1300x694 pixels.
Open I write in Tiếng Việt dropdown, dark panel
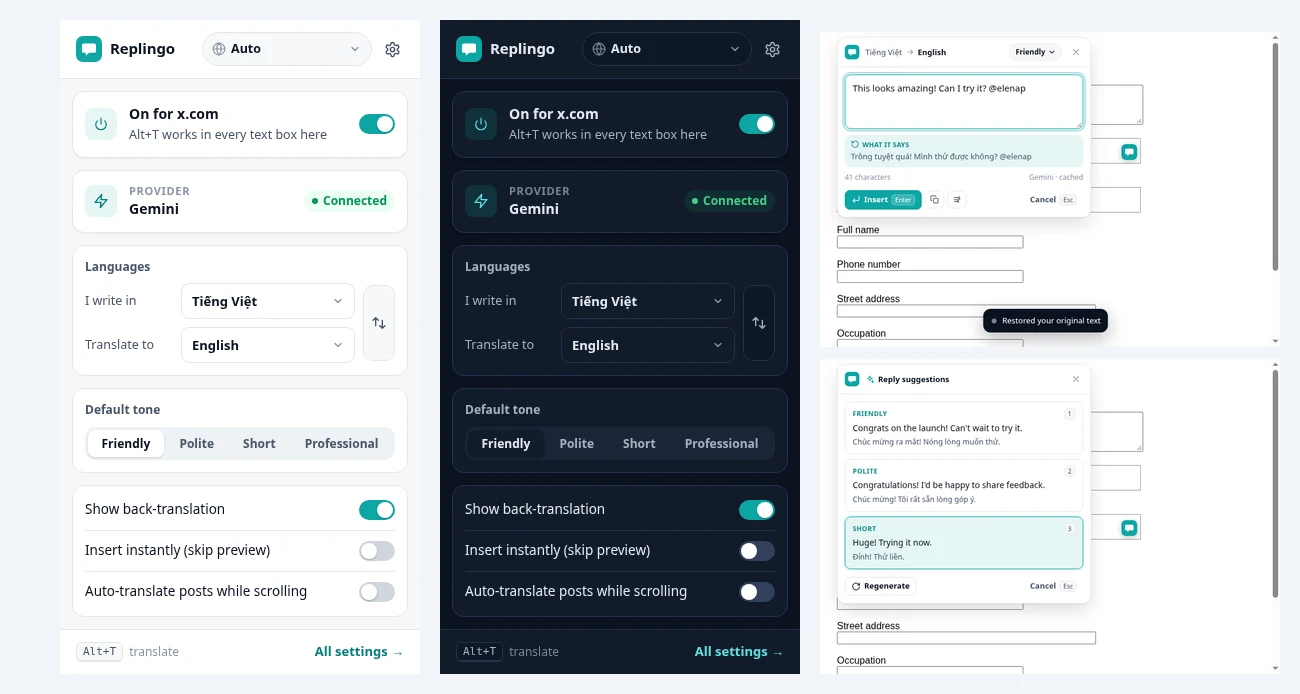648,301
